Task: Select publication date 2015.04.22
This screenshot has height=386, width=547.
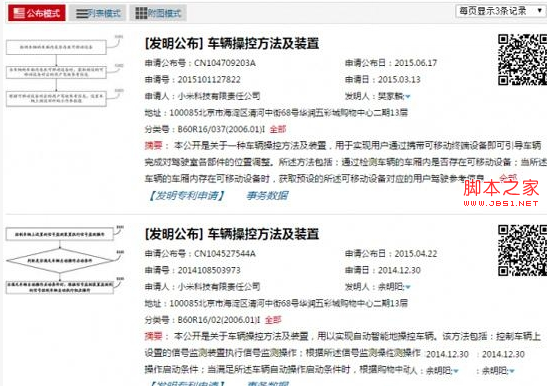Action: click(415, 254)
